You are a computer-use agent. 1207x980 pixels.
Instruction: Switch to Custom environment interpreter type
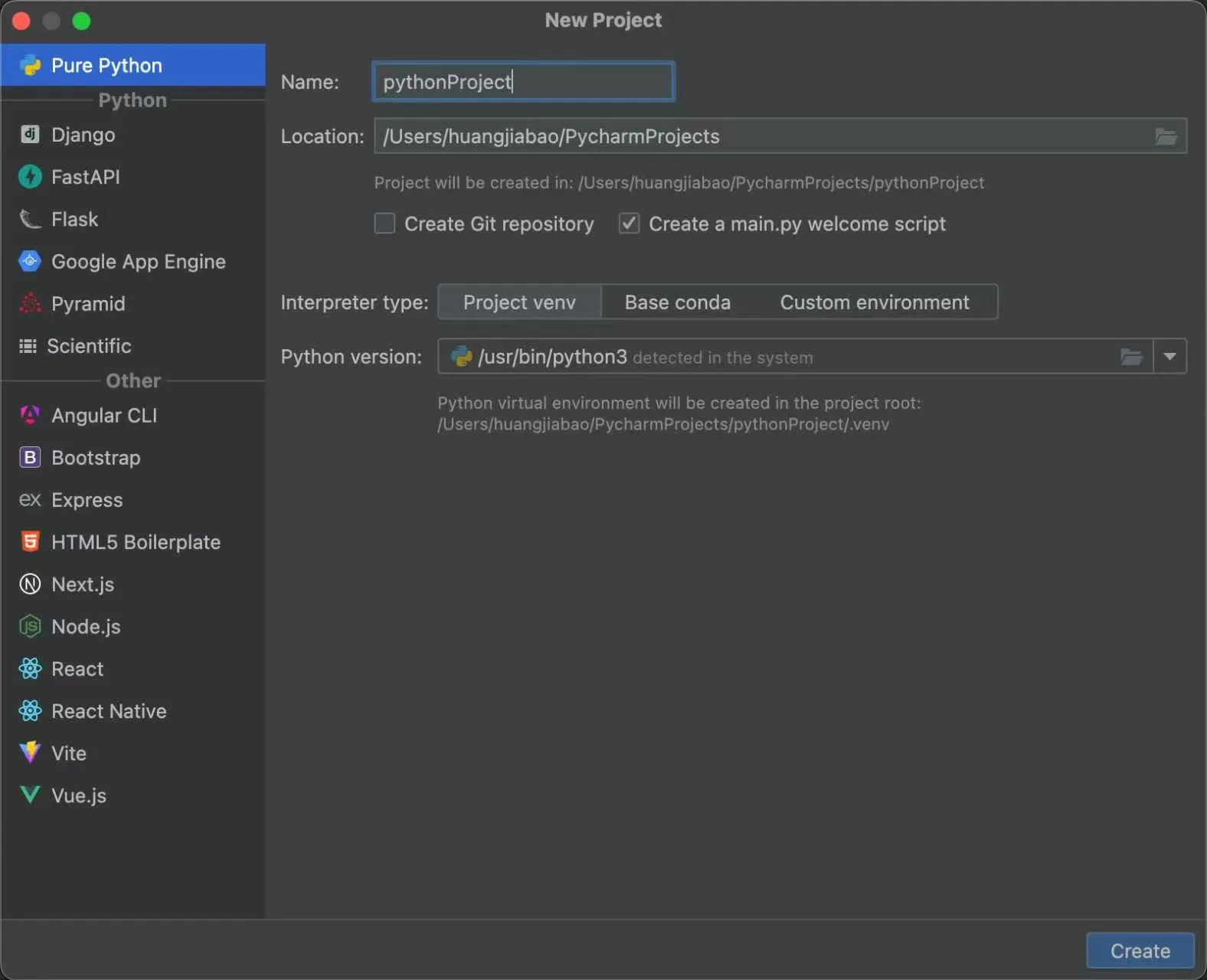(875, 302)
